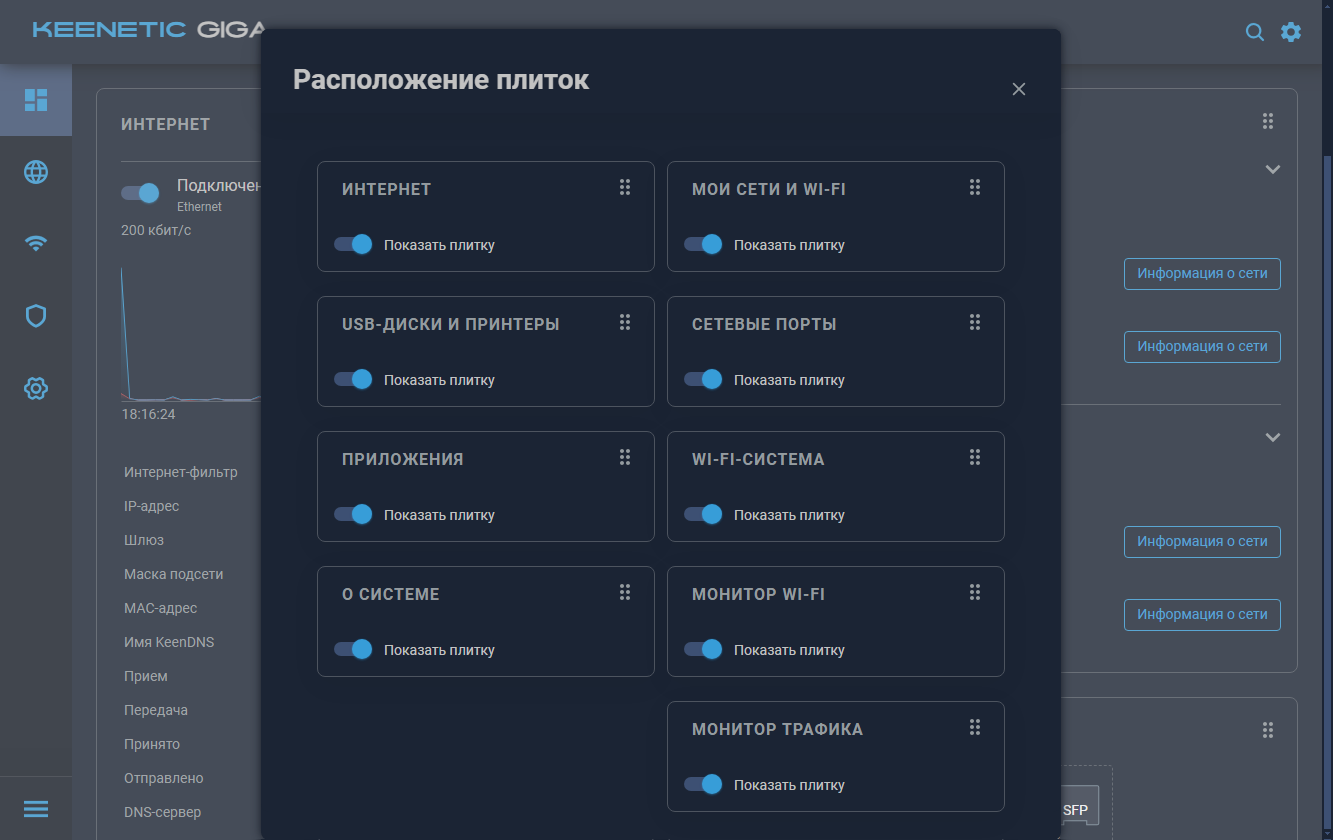1333x840 pixels.
Task: Toggle show tile for USB-диски и принтеры
Action: [353, 379]
